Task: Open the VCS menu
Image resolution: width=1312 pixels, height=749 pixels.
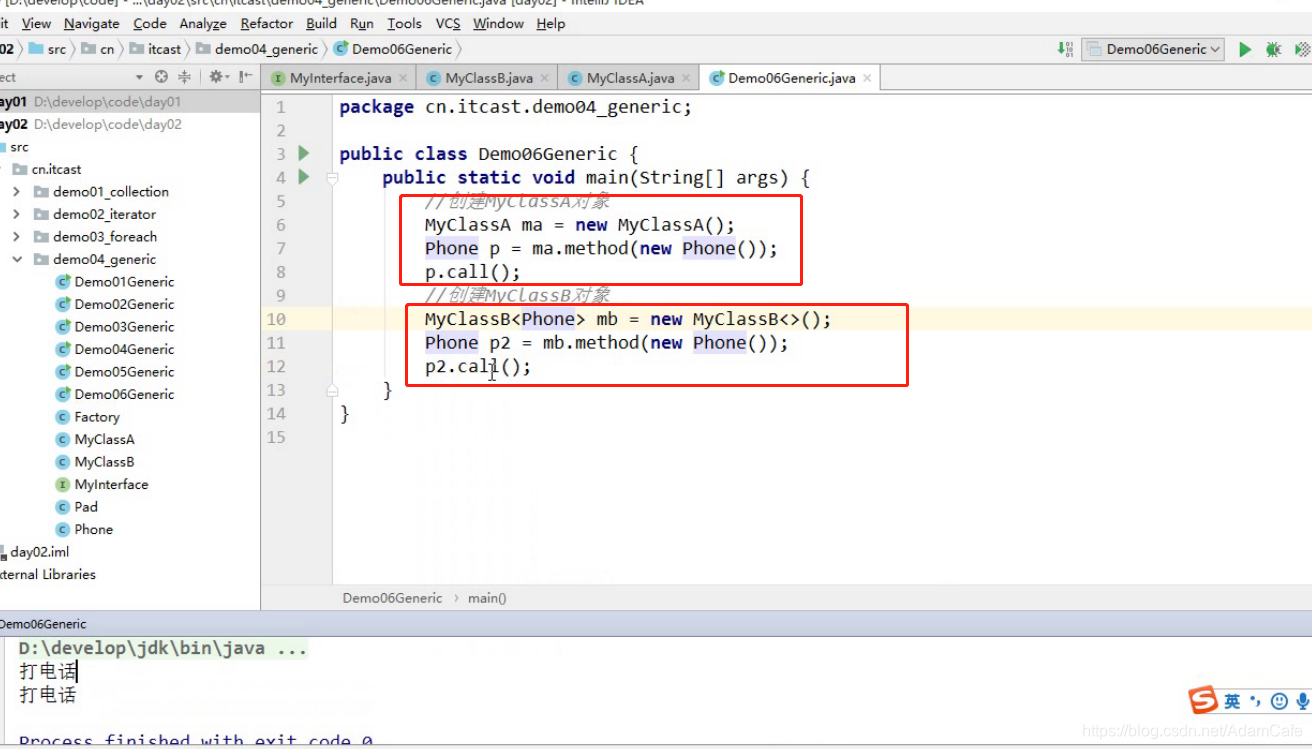Action: (448, 23)
